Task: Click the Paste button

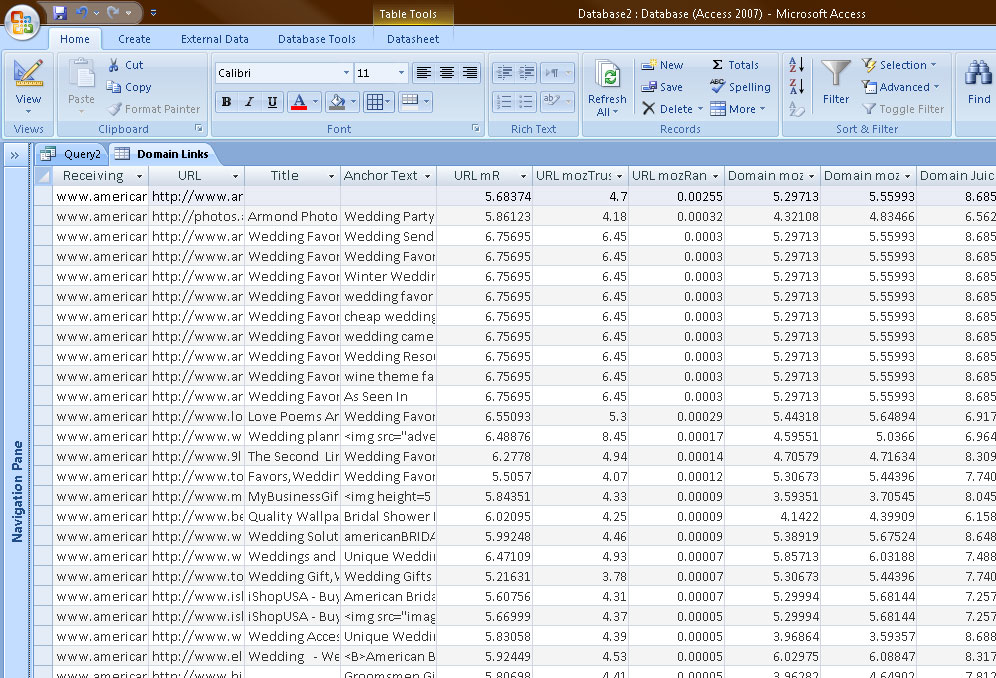Action: pos(81,86)
